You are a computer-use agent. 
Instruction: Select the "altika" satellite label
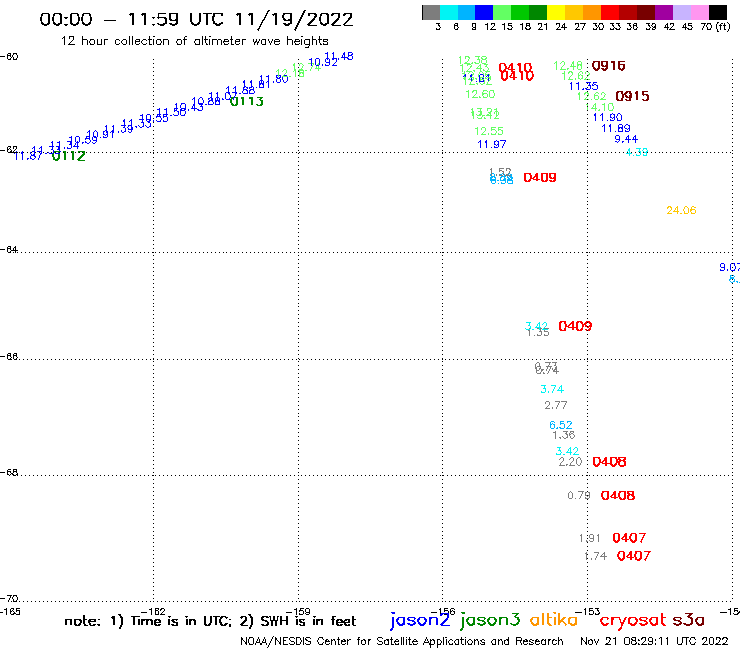pyautogui.click(x=554, y=619)
